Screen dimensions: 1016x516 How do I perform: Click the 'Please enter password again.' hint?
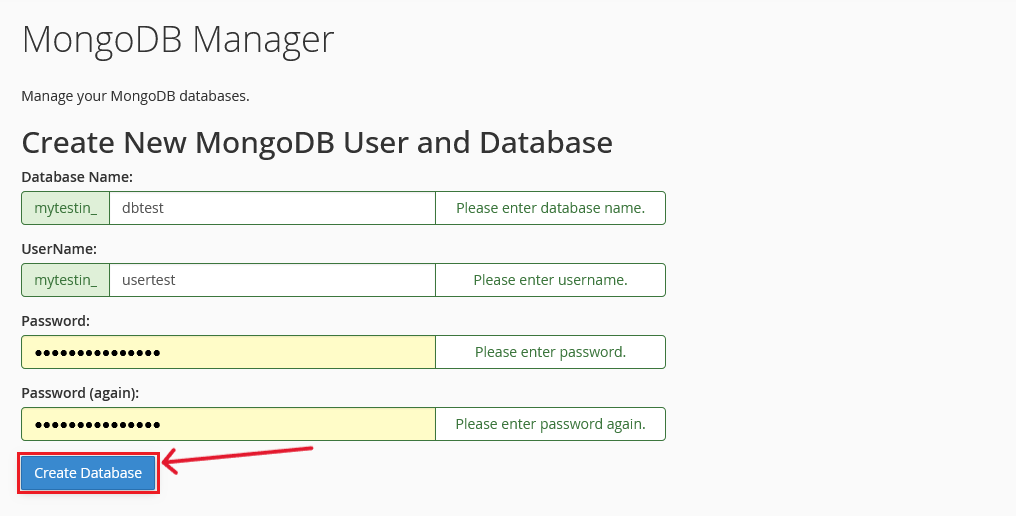[x=550, y=424]
